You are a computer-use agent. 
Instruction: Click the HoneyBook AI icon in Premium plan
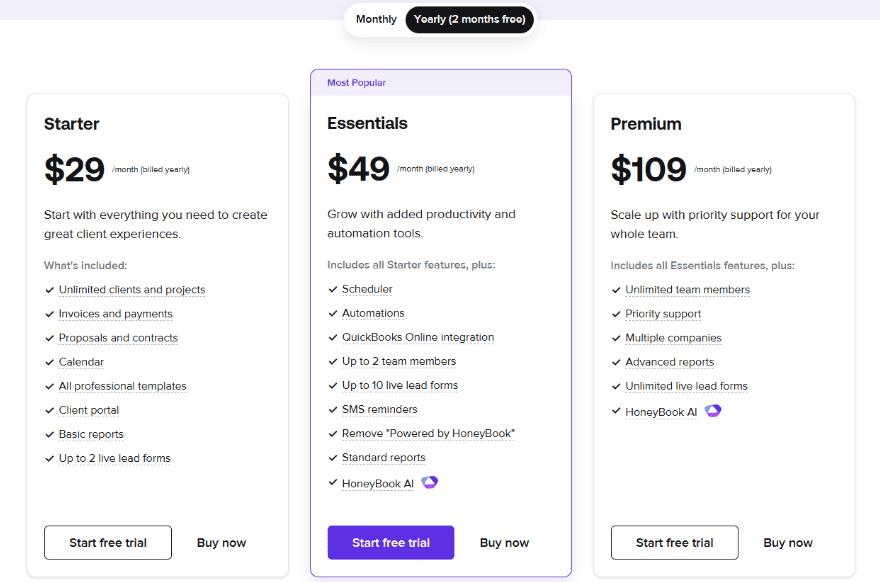(x=713, y=411)
